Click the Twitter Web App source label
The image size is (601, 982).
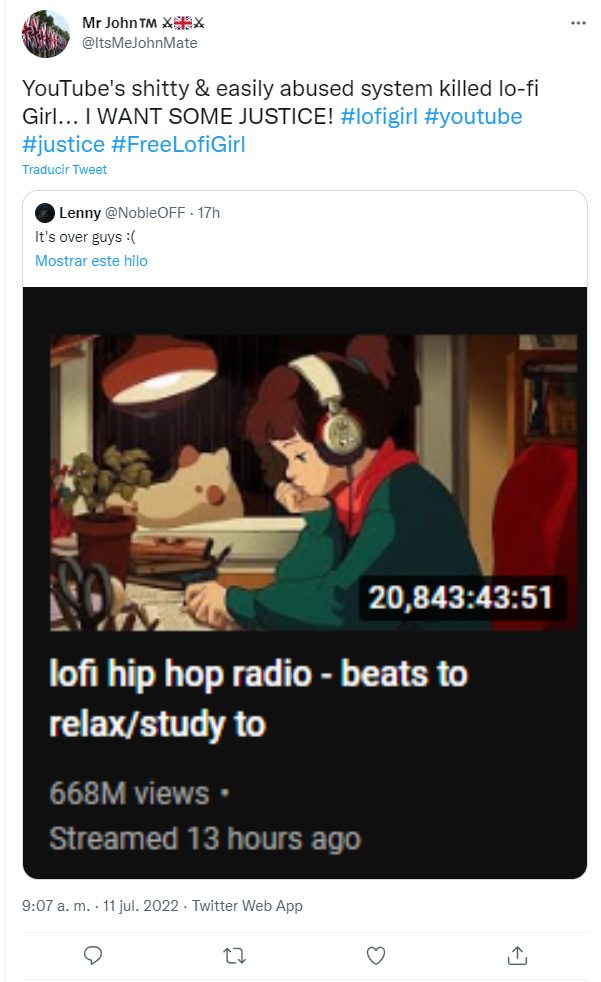247,906
